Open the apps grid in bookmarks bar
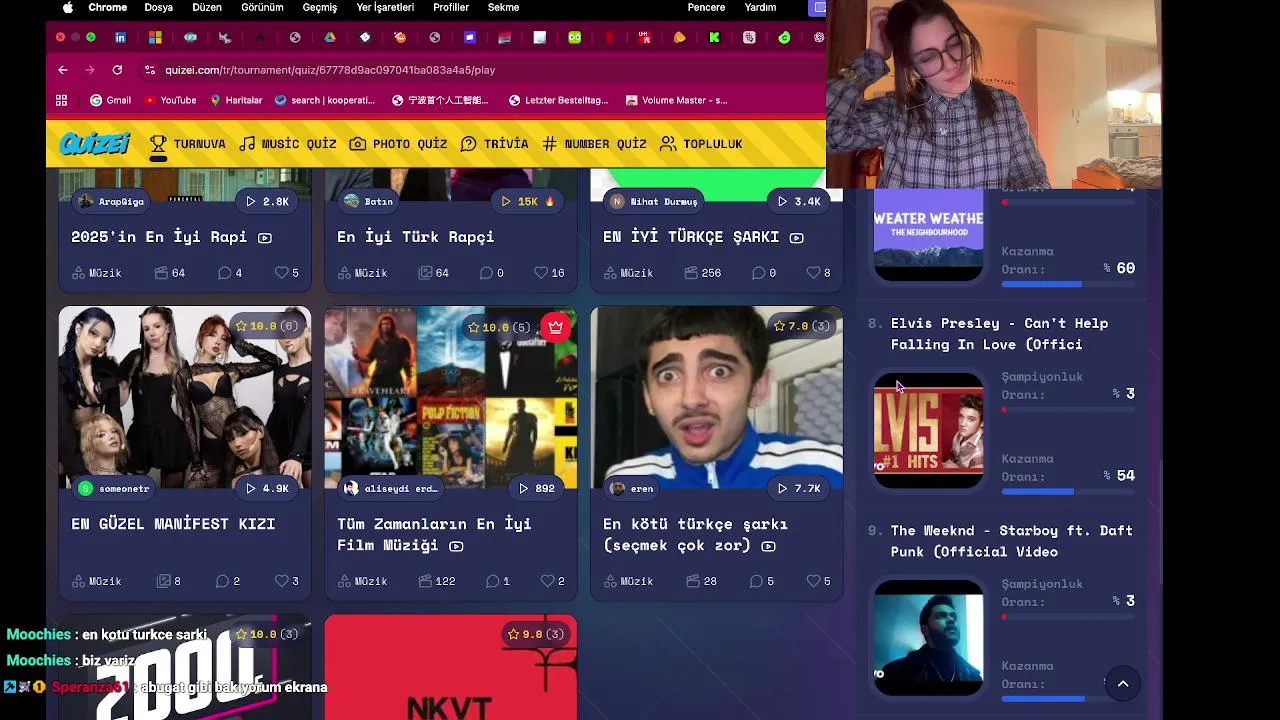The image size is (1280, 720). 61,100
